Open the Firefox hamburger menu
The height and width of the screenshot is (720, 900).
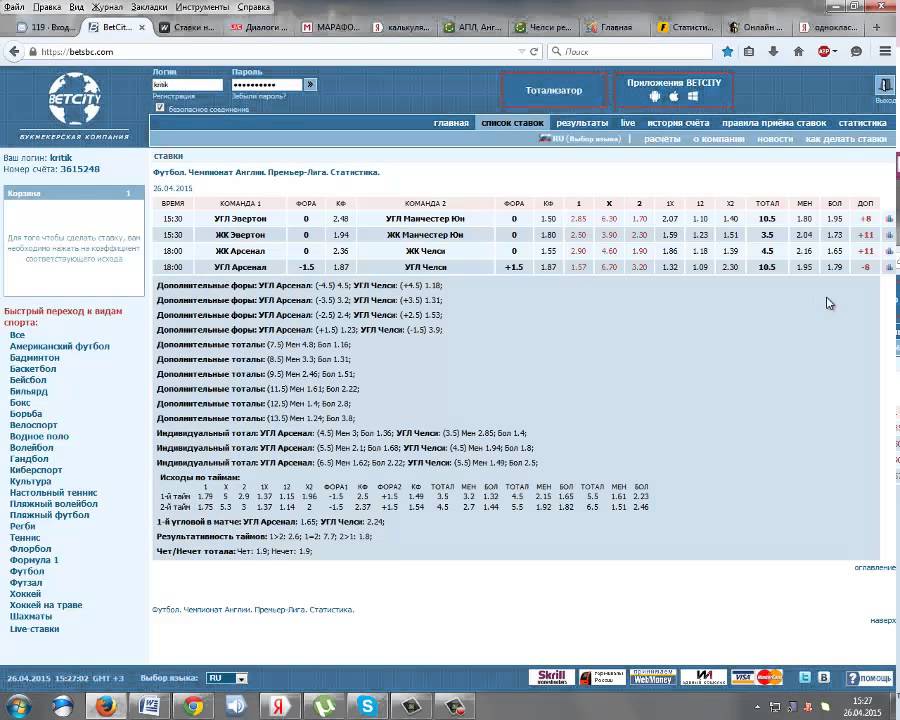pos(885,52)
